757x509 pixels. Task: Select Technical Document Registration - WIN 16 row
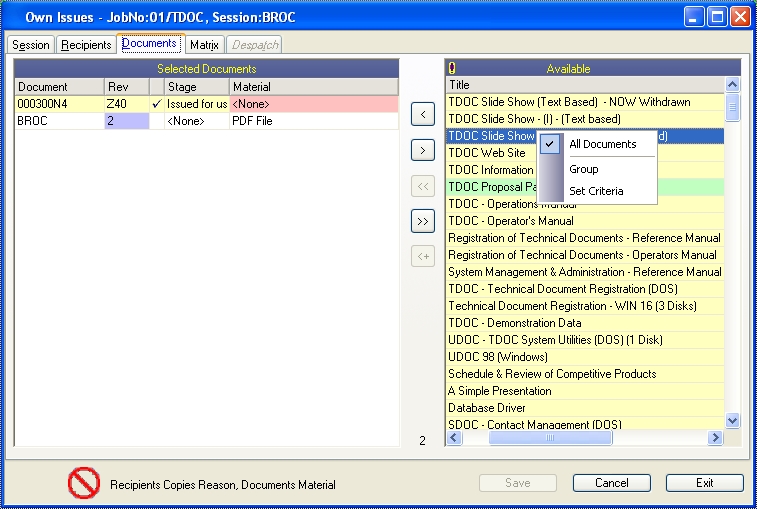coord(585,306)
